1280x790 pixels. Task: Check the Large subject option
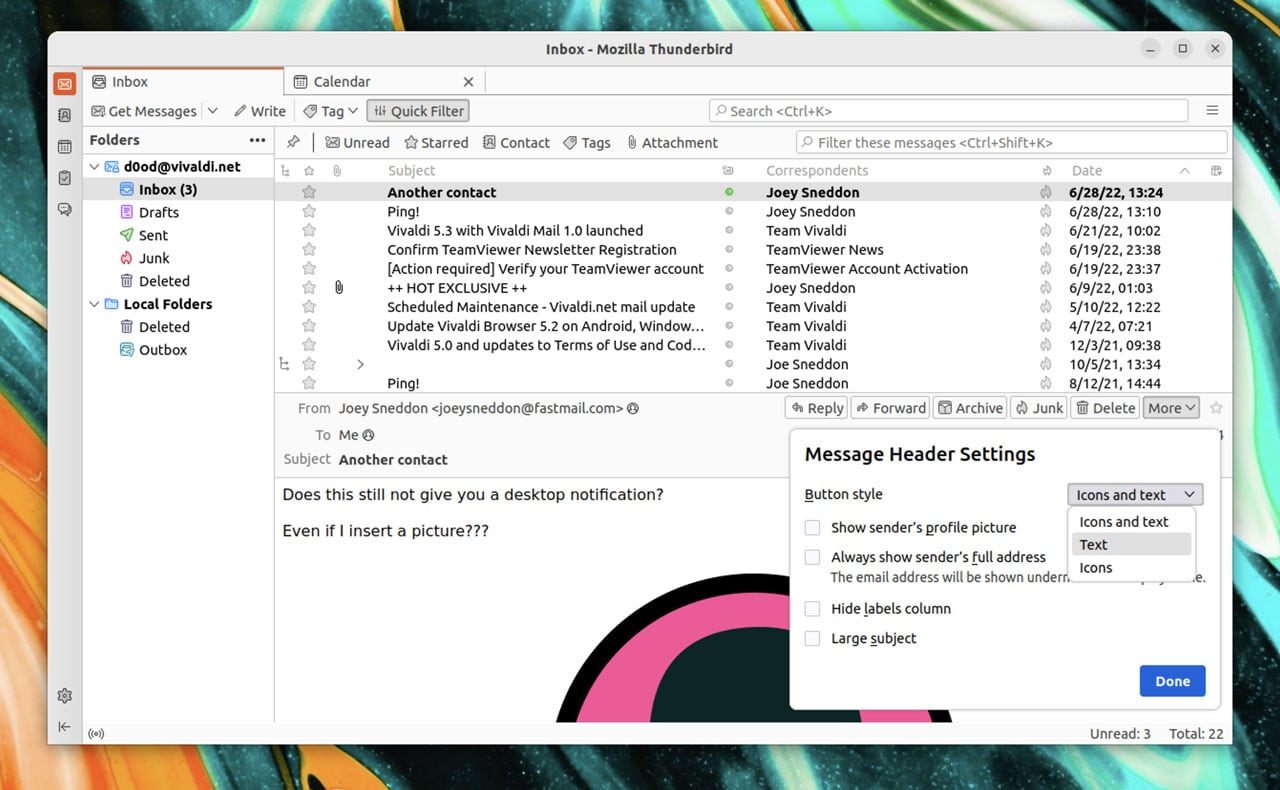813,638
